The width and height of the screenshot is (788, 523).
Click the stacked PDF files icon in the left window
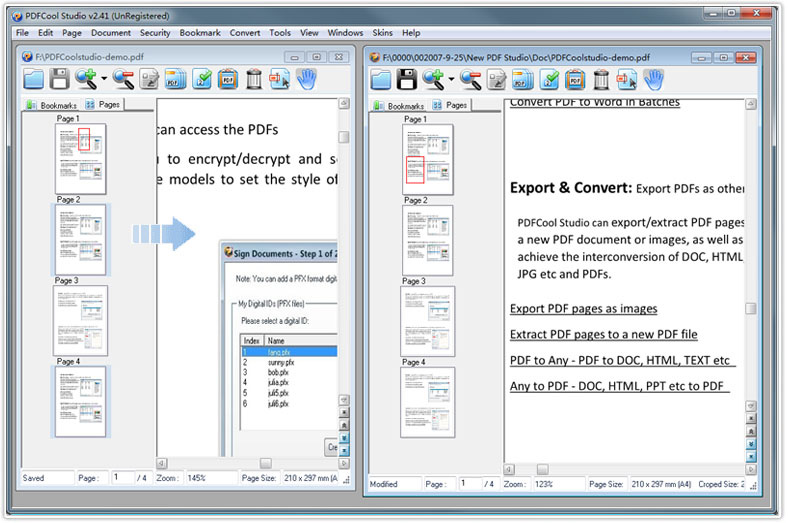click(175, 79)
